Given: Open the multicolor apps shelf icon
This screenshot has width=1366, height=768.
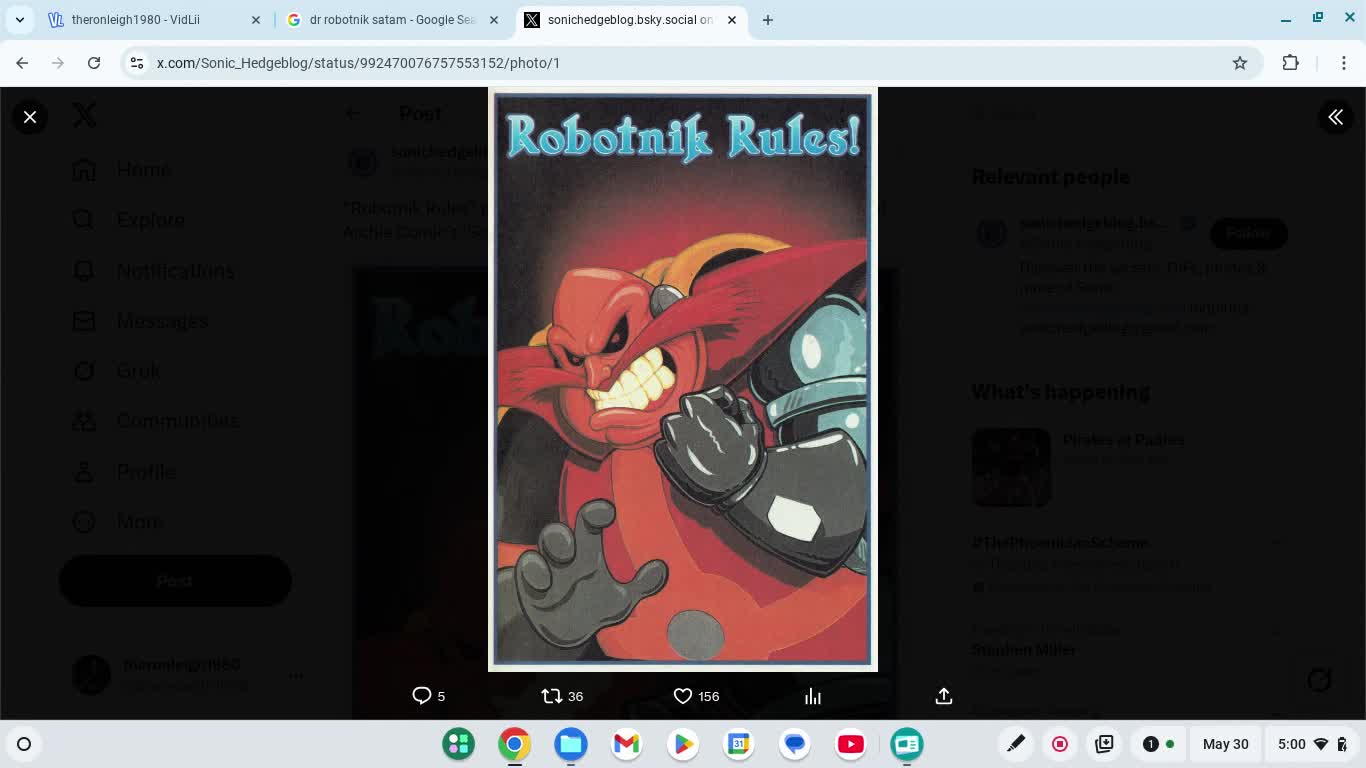Looking at the screenshot, I should pyautogui.click(x=459, y=744).
